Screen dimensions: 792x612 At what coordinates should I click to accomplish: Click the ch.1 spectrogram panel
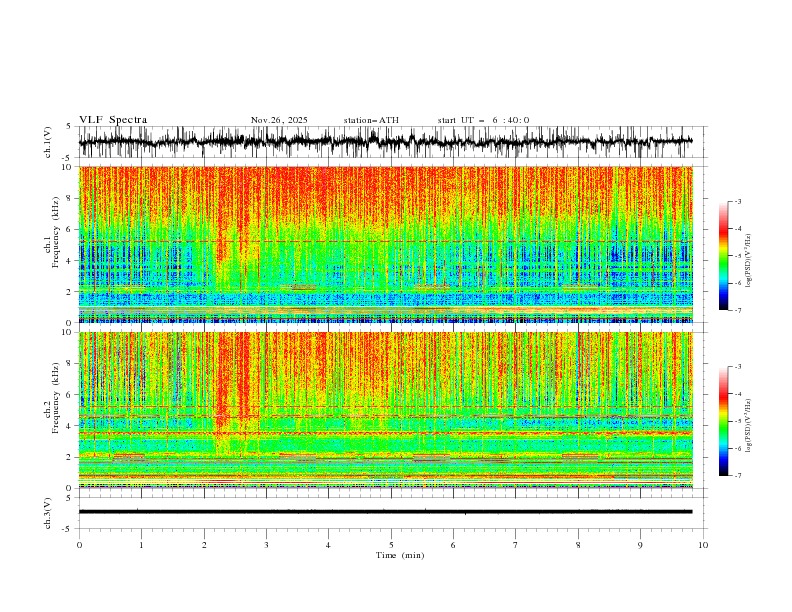click(386, 244)
